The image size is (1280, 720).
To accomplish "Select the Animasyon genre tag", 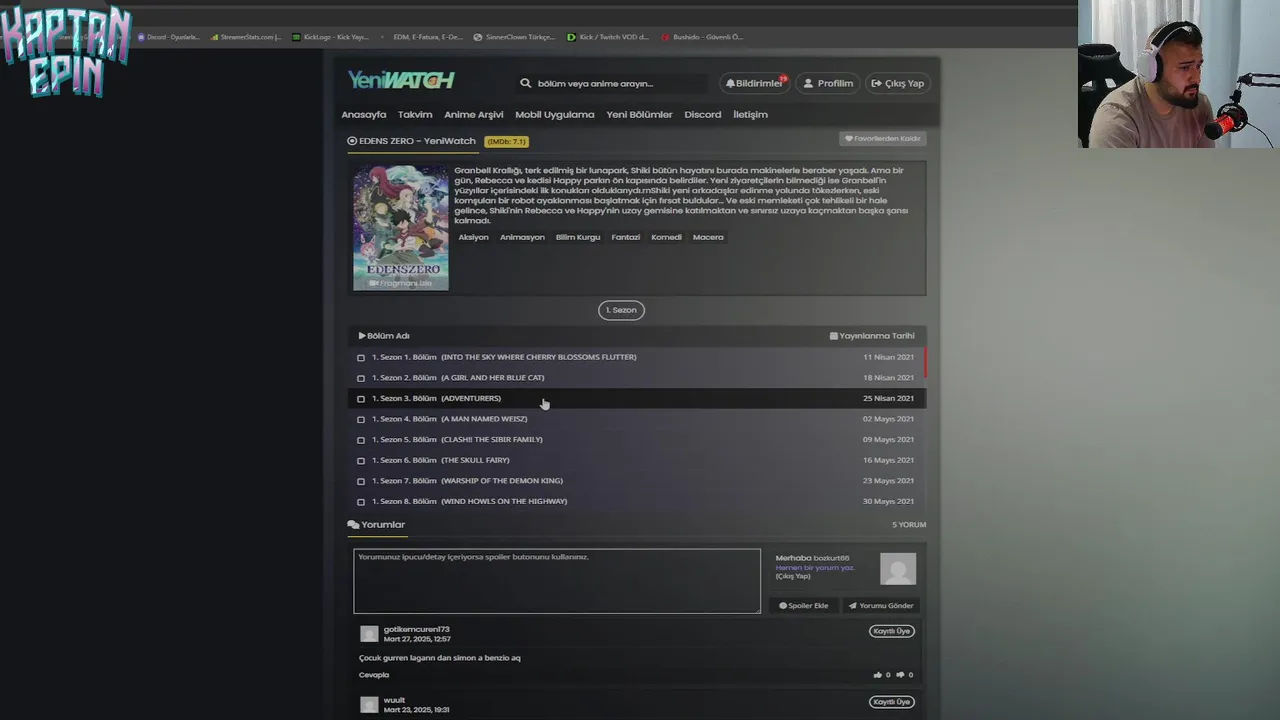I will point(522,237).
